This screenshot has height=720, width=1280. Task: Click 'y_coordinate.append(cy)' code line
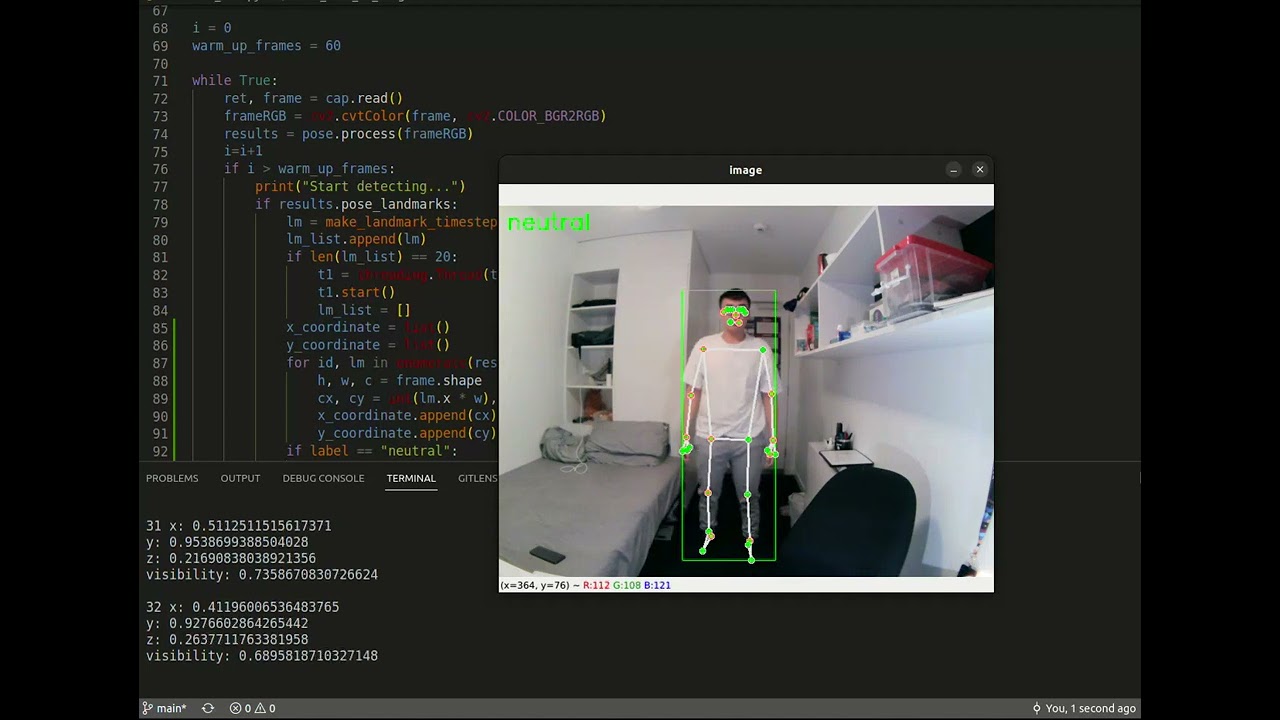click(407, 433)
